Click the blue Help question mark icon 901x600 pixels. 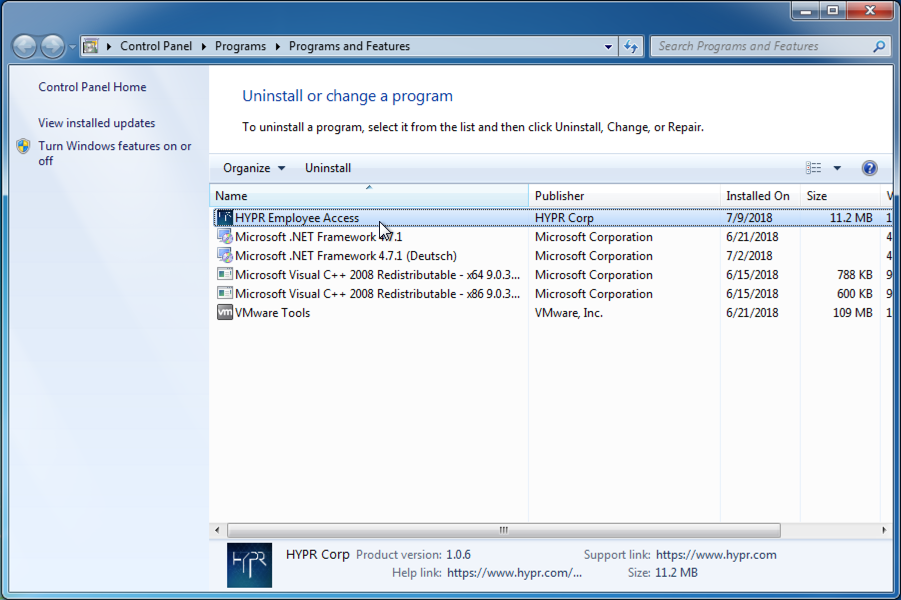pos(869,168)
